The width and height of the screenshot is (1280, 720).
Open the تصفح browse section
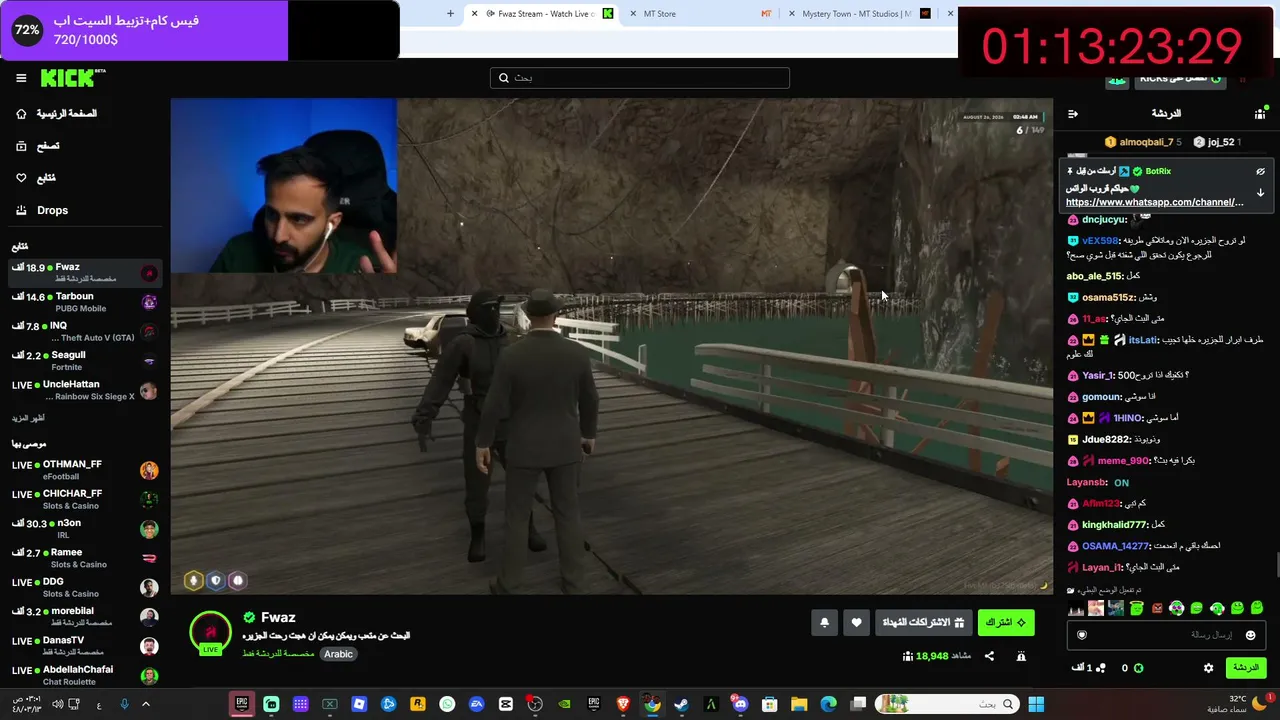pos(37,146)
